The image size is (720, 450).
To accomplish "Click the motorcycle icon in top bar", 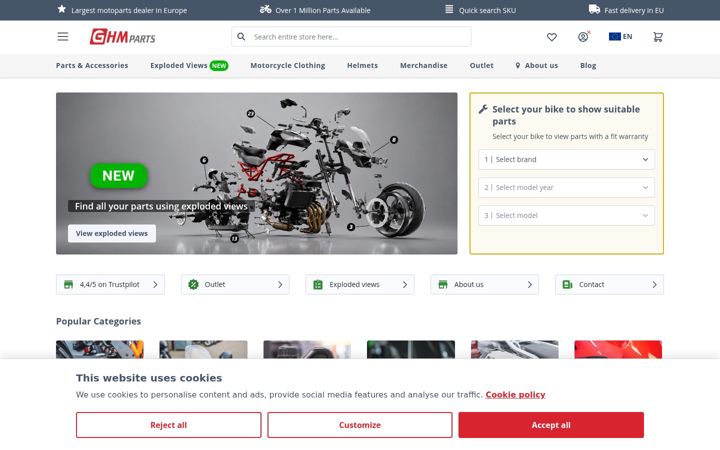I will point(265,9).
